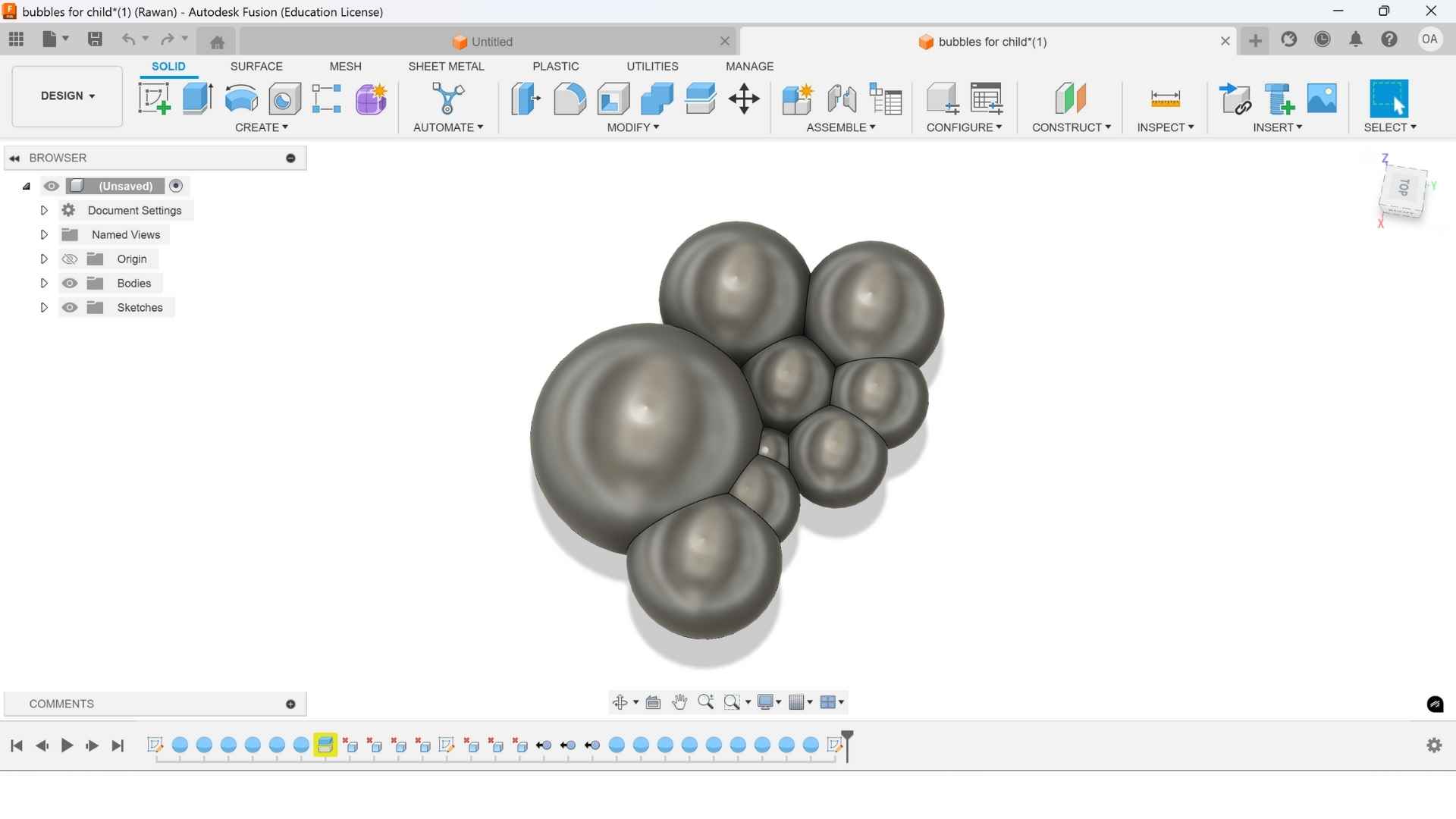Click the Shell tool icon
Image resolution: width=1456 pixels, height=819 pixels.
point(613,99)
